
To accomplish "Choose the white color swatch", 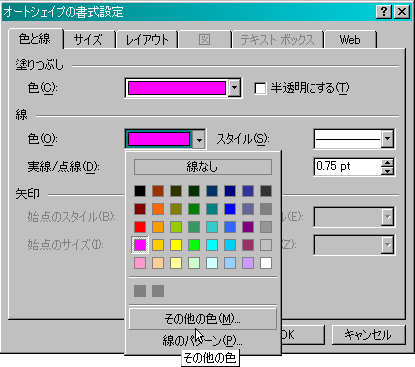I will [266, 263].
